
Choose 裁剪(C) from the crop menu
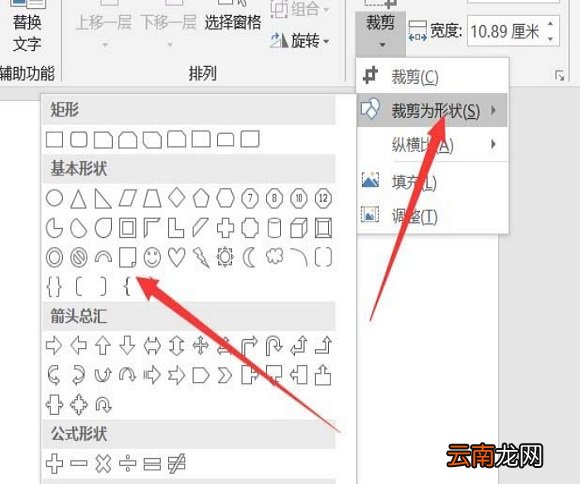click(432, 77)
